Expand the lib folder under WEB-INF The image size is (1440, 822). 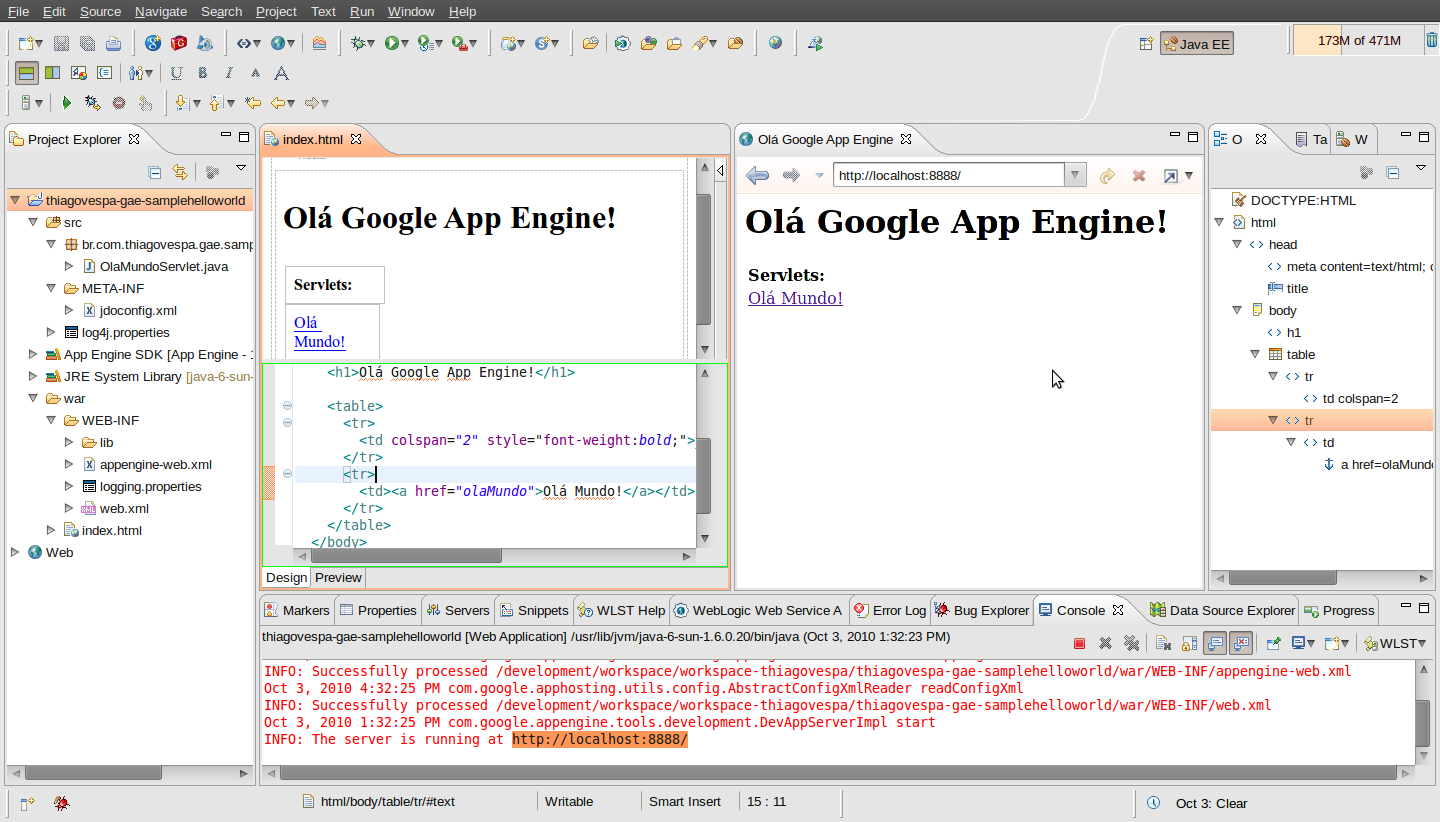click(x=69, y=442)
